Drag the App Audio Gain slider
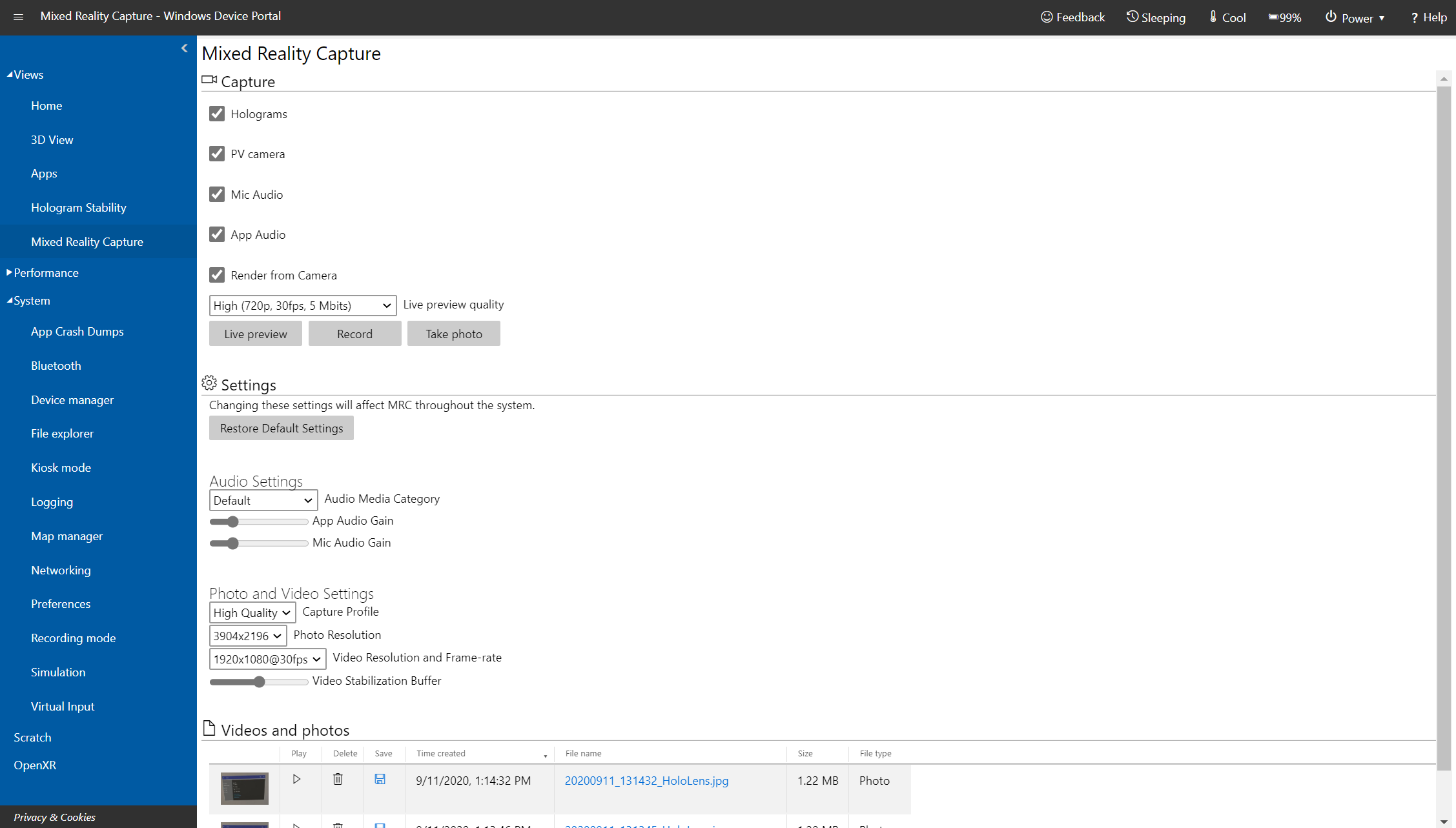 click(x=229, y=521)
